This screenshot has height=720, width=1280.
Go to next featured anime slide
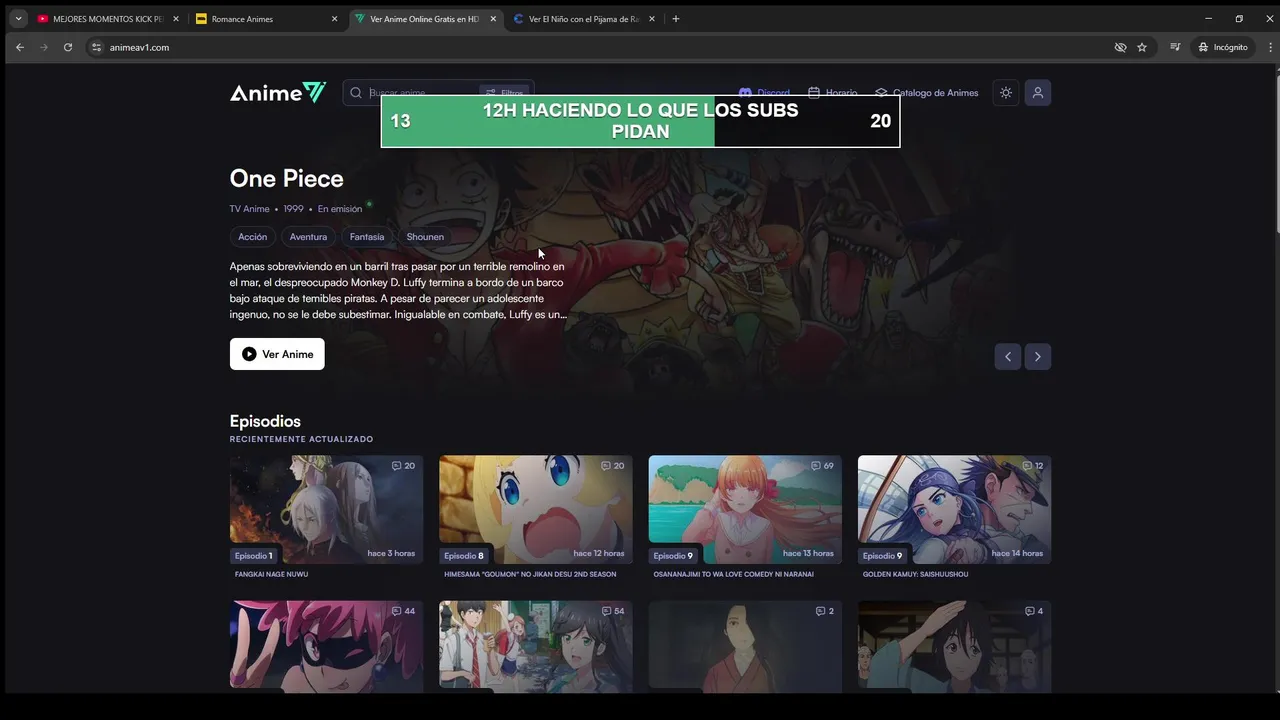click(x=1038, y=357)
